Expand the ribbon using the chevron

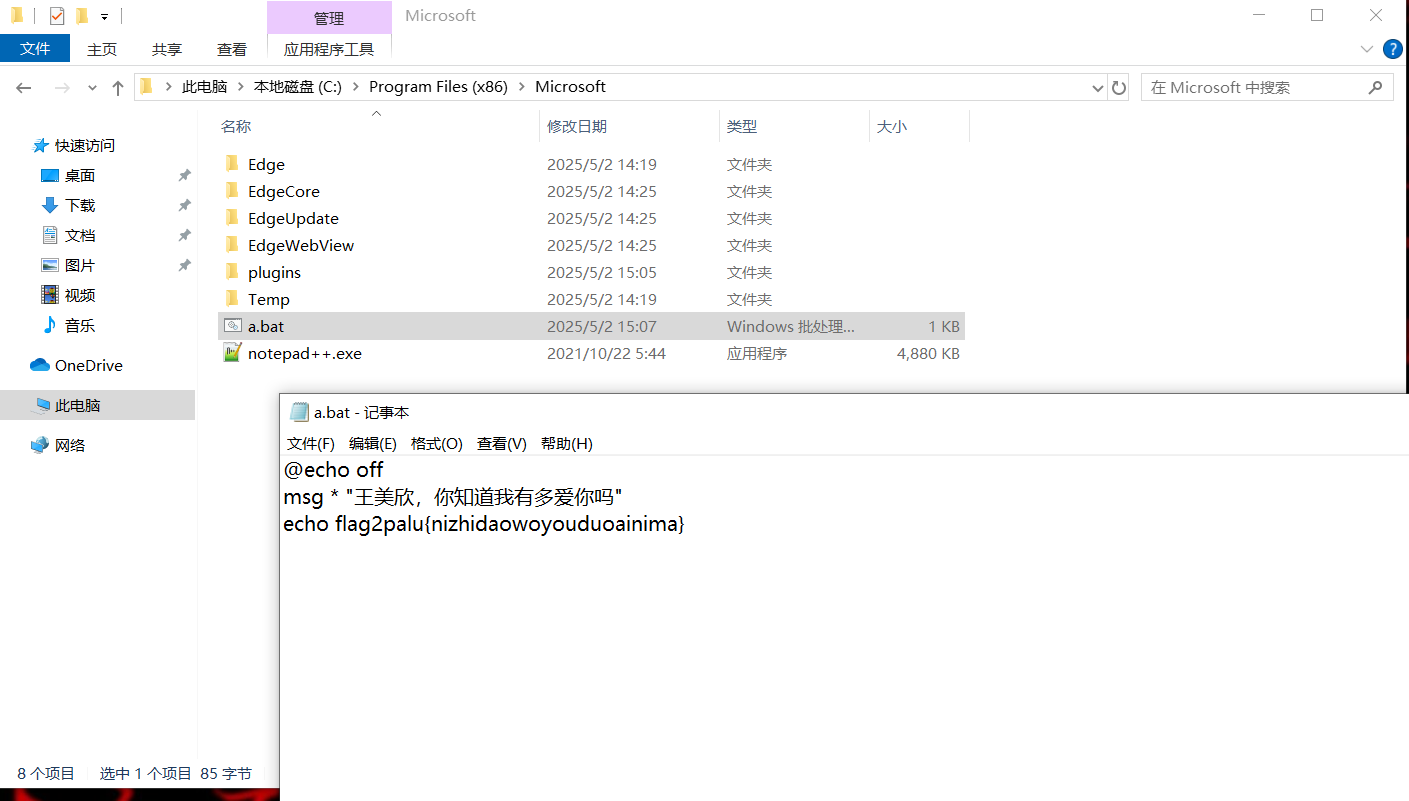tap(1366, 49)
